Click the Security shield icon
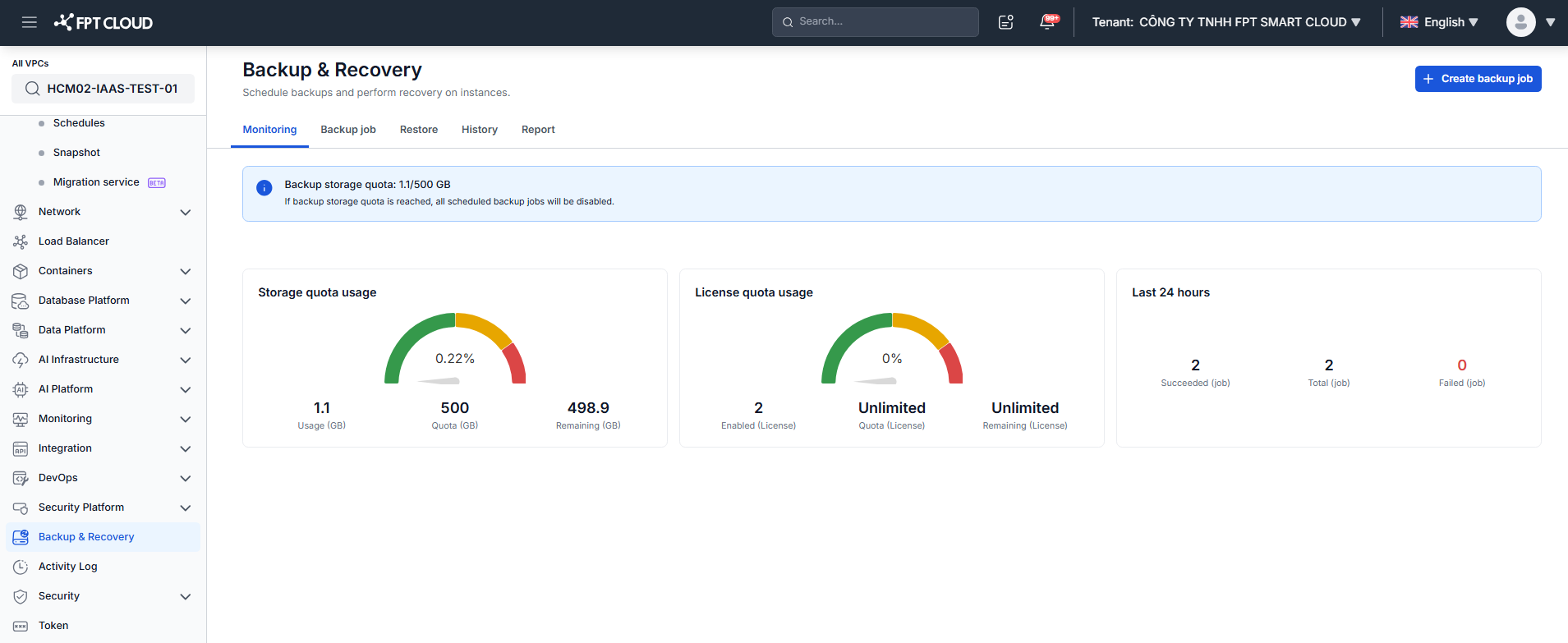 pyautogui.click(x=21, y=596)
